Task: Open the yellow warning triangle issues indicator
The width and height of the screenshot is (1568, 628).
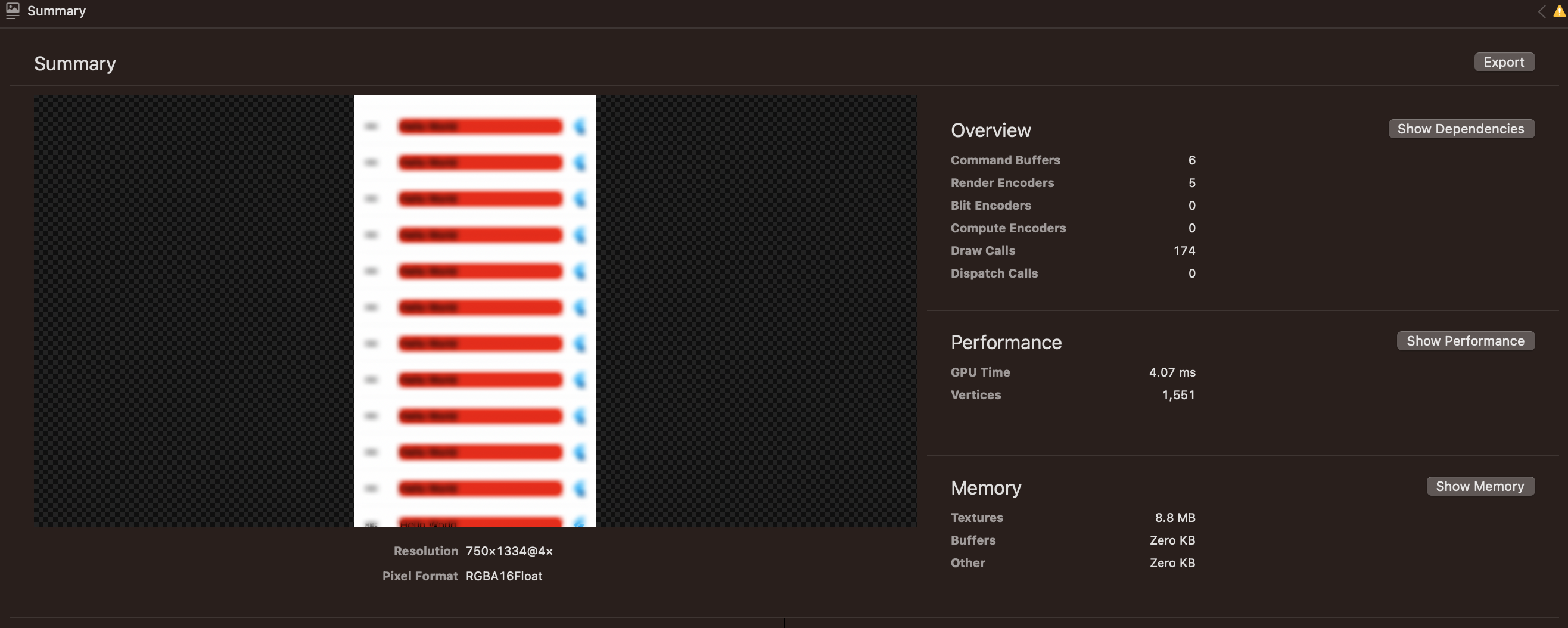Action: pos(1558,10)
